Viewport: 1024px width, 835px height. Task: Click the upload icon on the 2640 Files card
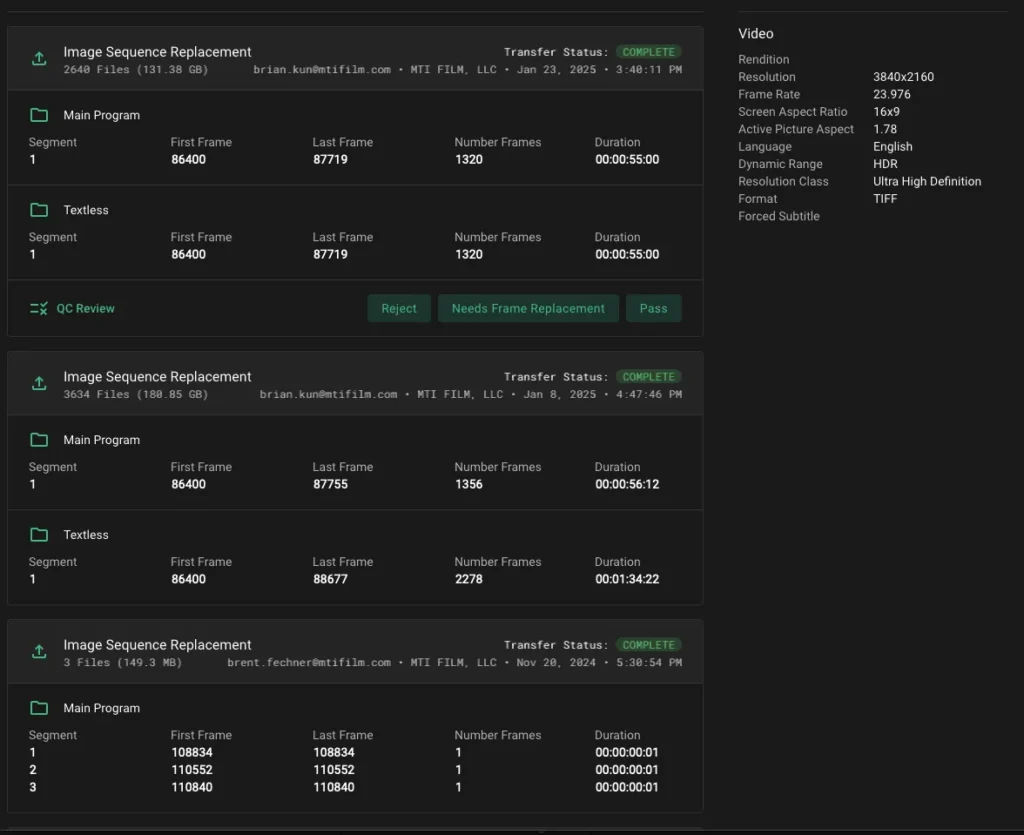pyautogui.click(x=39, y=59)
